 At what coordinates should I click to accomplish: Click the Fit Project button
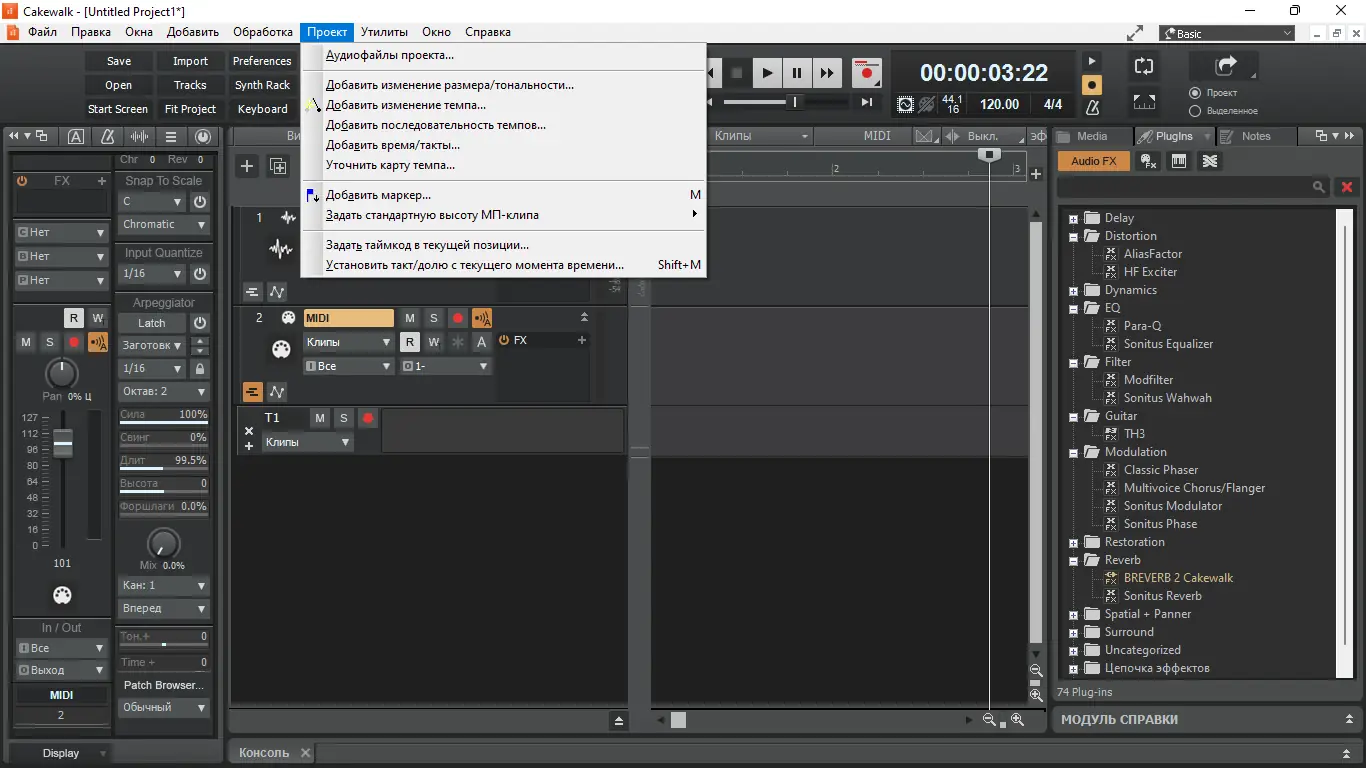190,109
